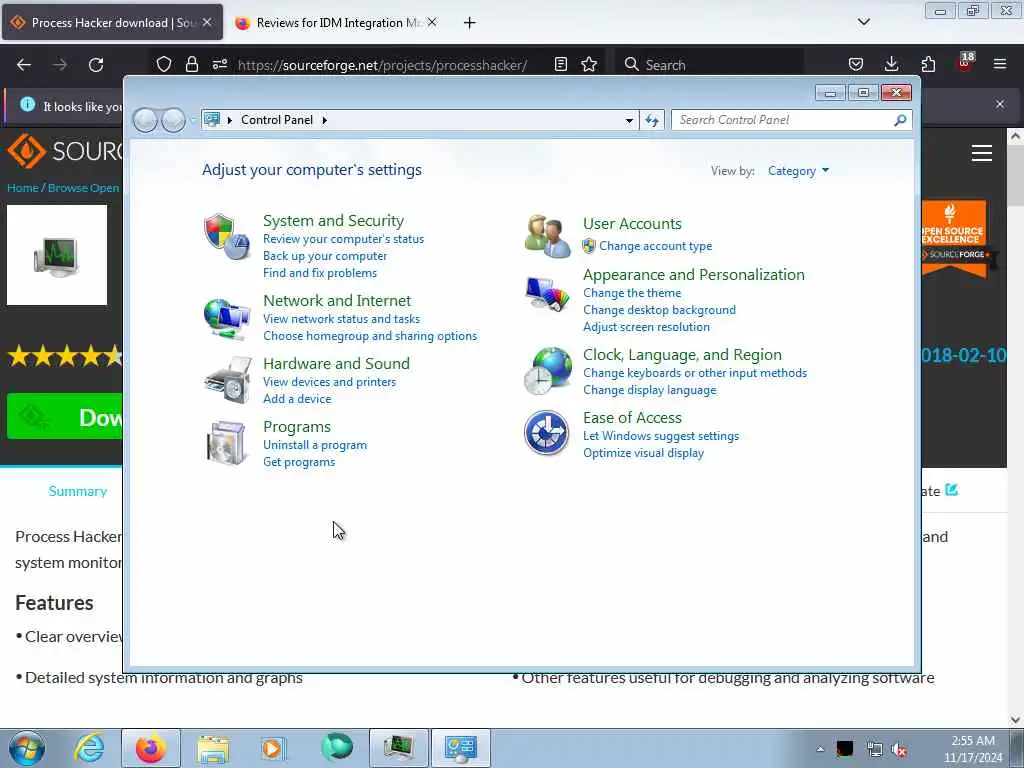Open Firefox list all tabs chevron

point(864,22)
